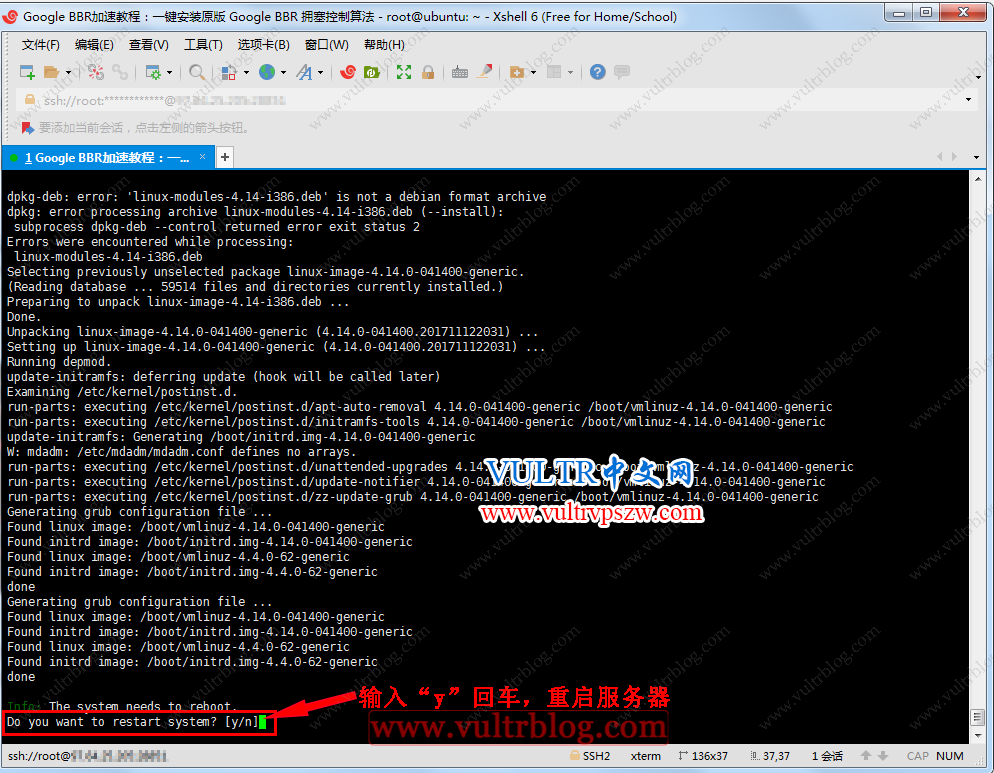Viewport: 994px width, 773px height.
Task: Click the Reconnect chain-link icon
Action: click(120, 72)
